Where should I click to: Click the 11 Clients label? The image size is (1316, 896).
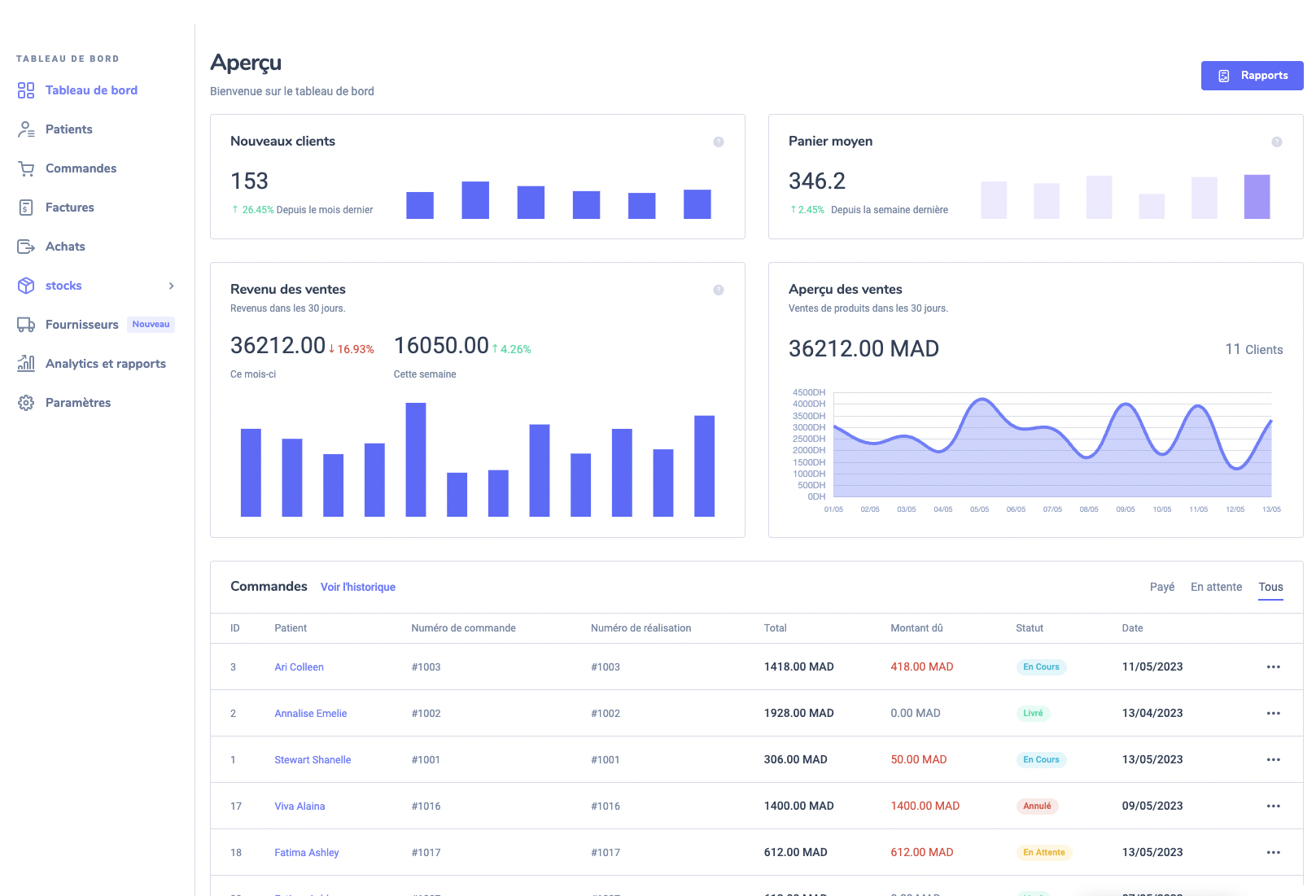(x=1253, y=349)
